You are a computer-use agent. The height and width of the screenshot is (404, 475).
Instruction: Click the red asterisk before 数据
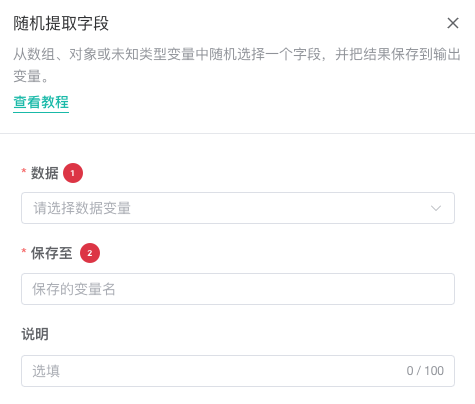tap(24, 171)
